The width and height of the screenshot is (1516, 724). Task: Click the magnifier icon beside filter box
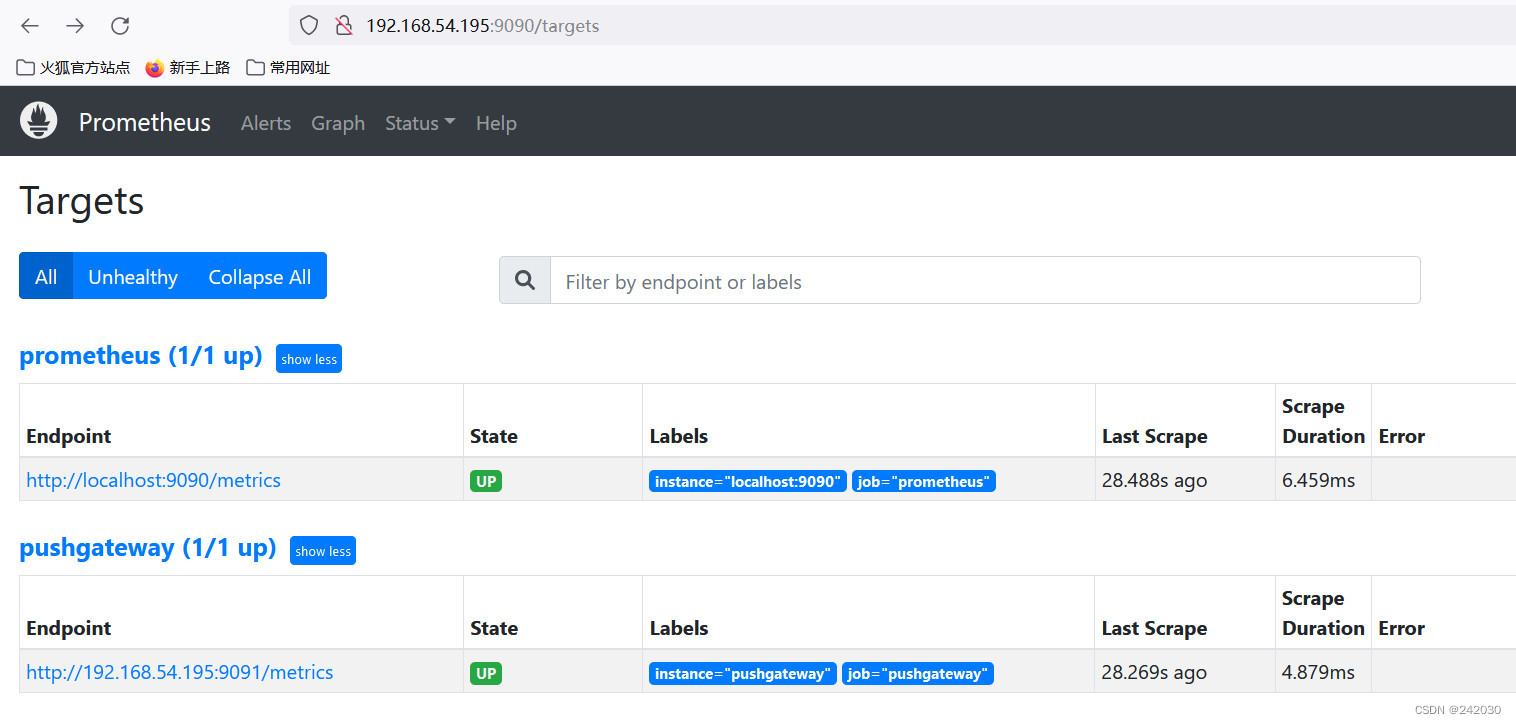[525, 281]
